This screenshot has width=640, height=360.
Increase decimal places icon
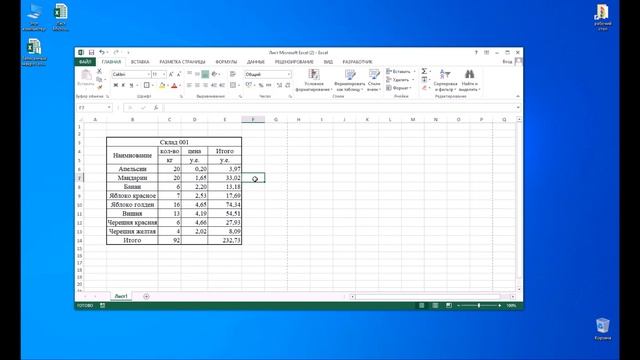279,85
